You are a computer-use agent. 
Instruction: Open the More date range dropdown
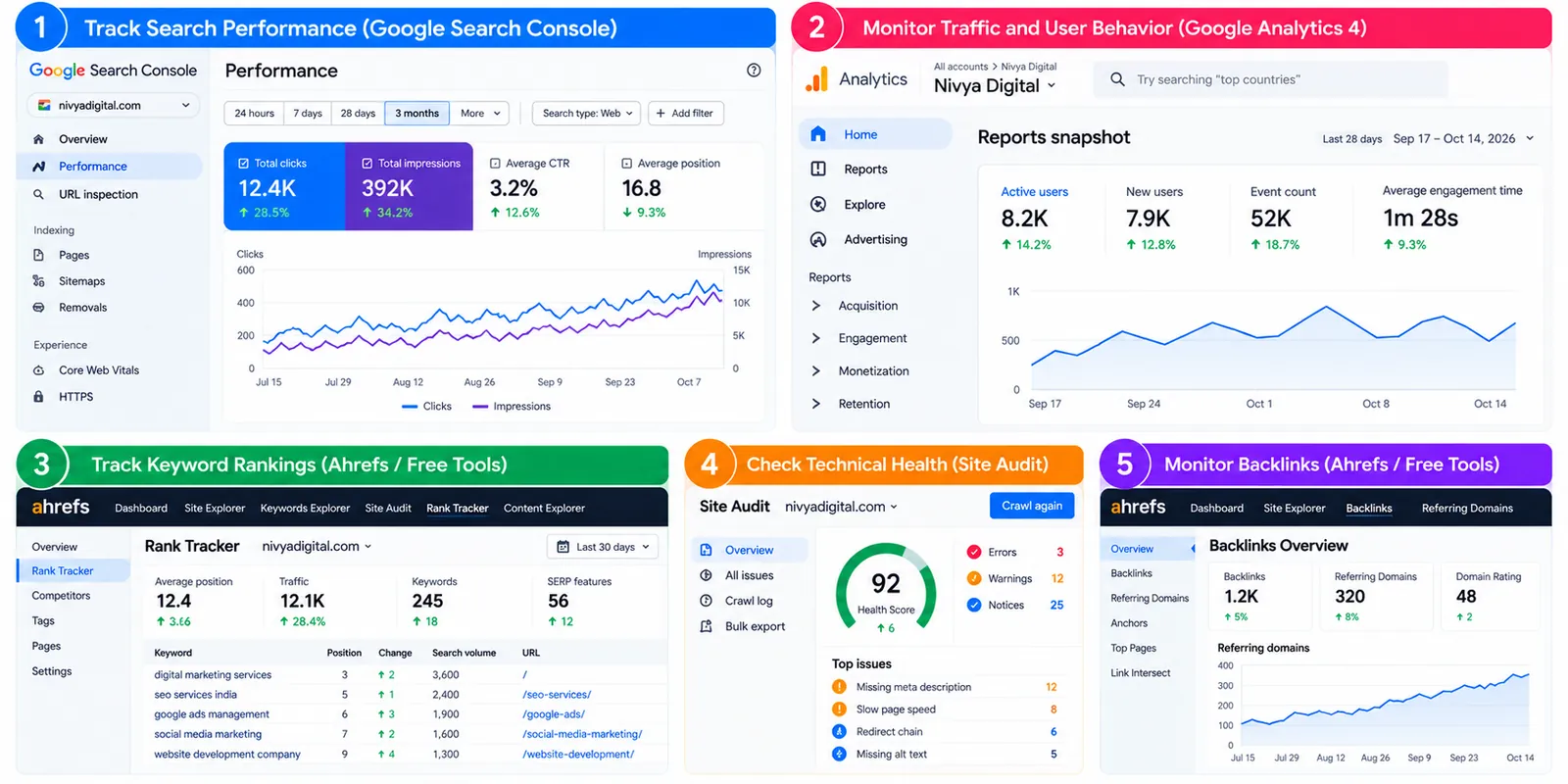click(480, 114)
